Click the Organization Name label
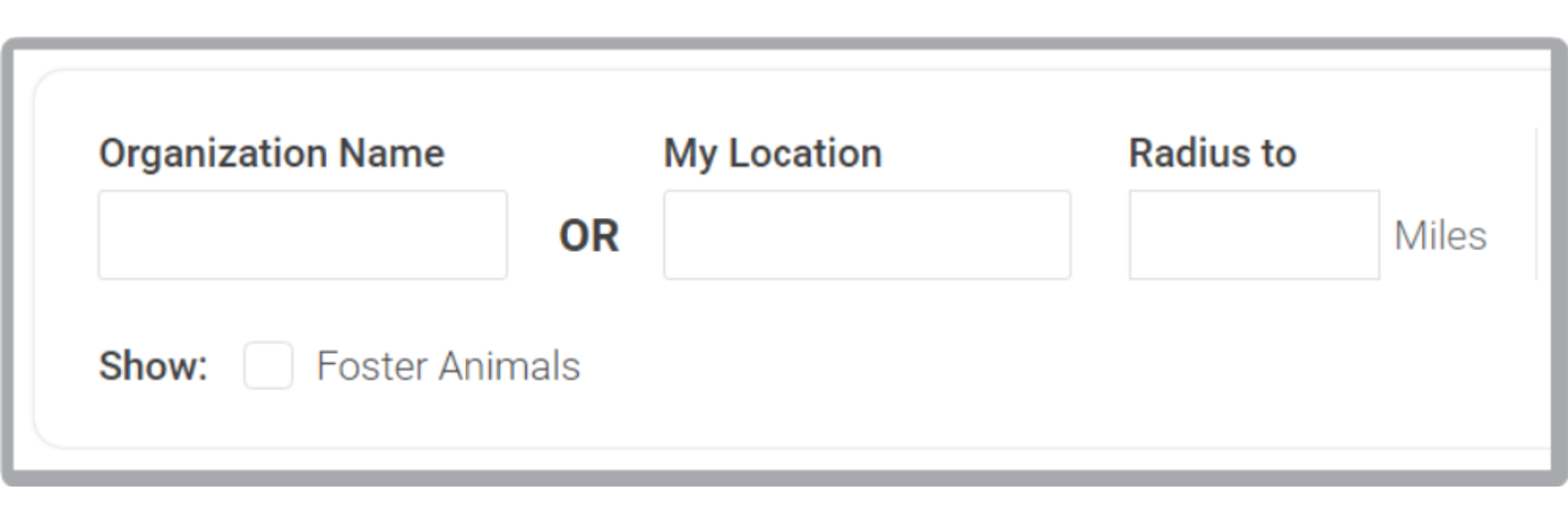The image size is (1568, 523). tap(272, 153)
